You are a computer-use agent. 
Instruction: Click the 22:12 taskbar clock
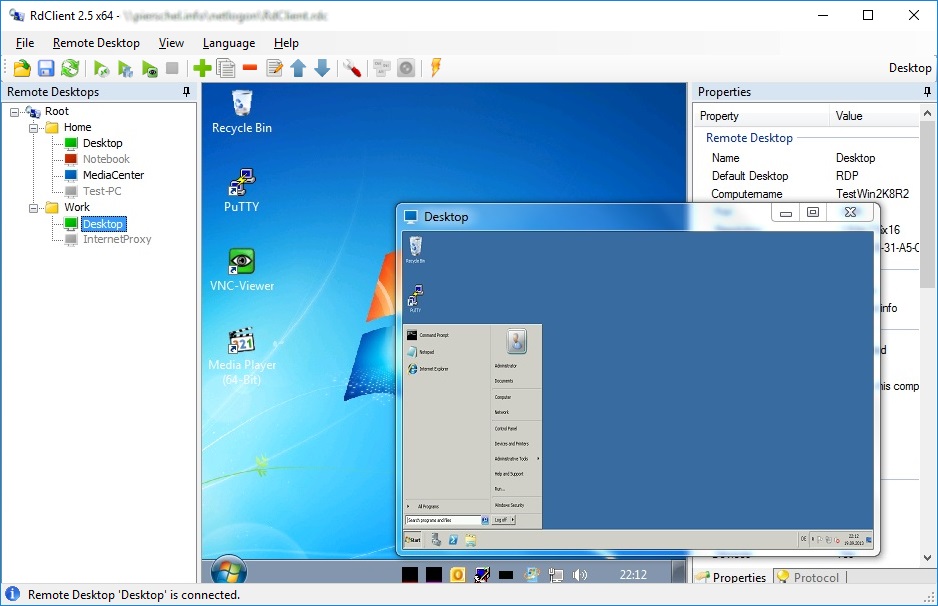(x=633, y=575)
